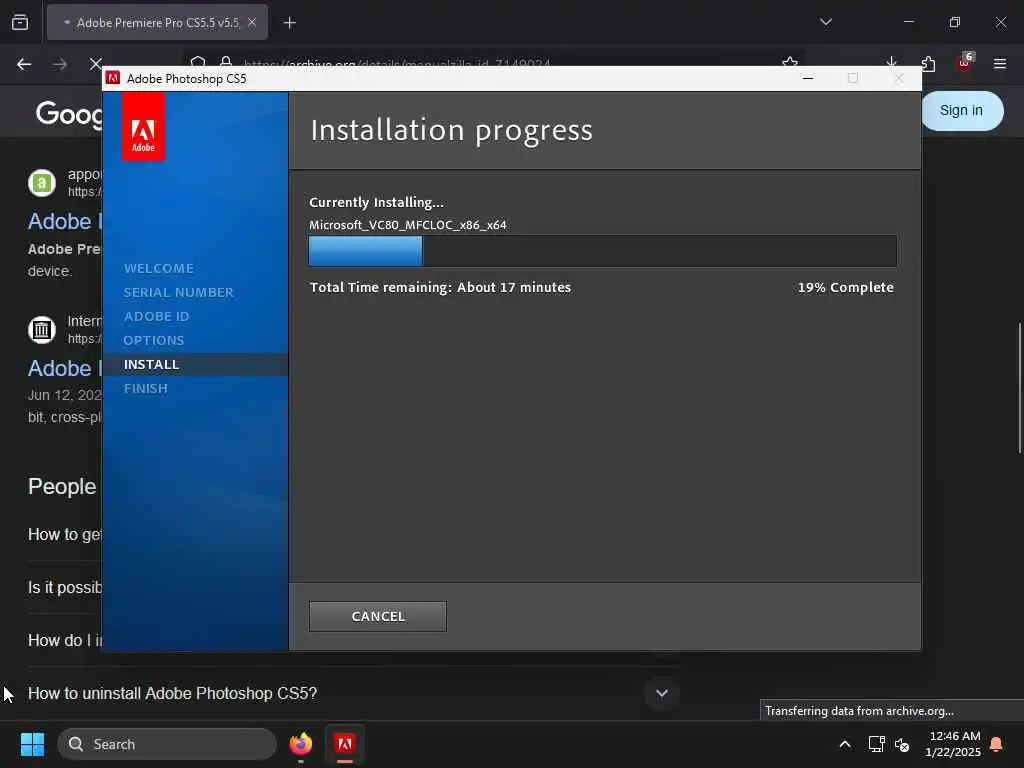This screenshot has height=768, width=1024.
Task: Open a new Firefox tab
Action: click(x=290, y=23)
